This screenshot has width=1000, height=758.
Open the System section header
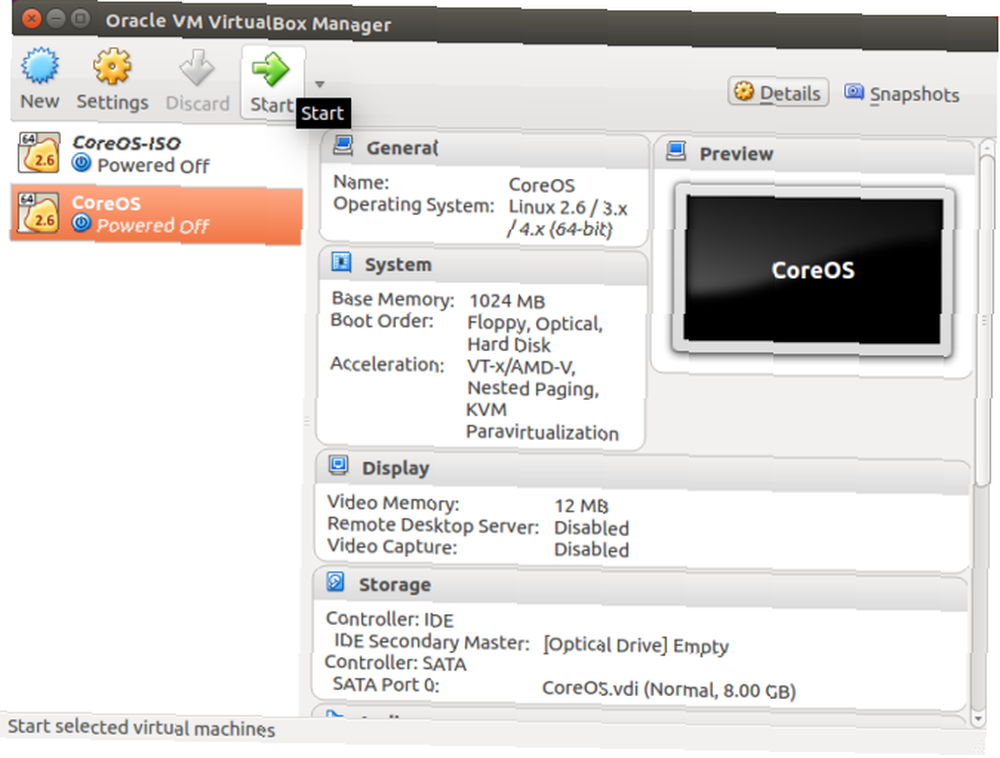483,265
